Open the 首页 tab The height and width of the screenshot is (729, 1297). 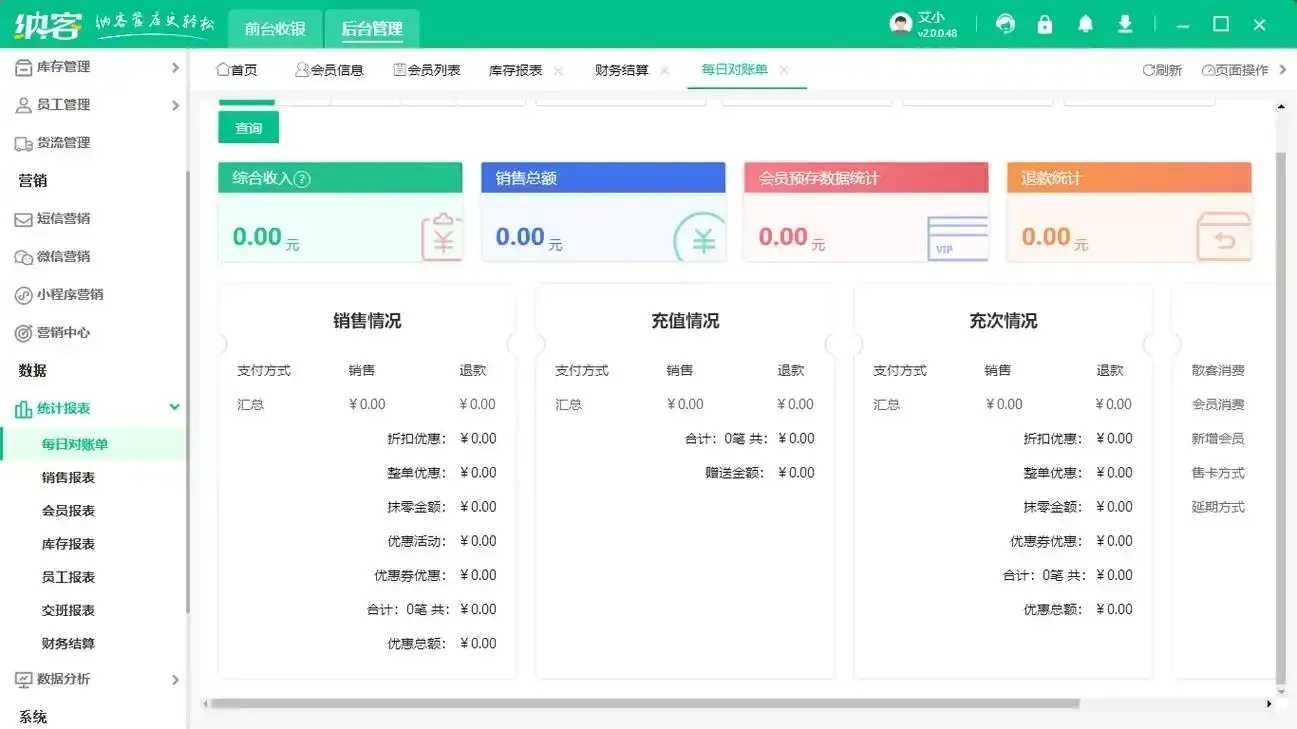[237, 70]
